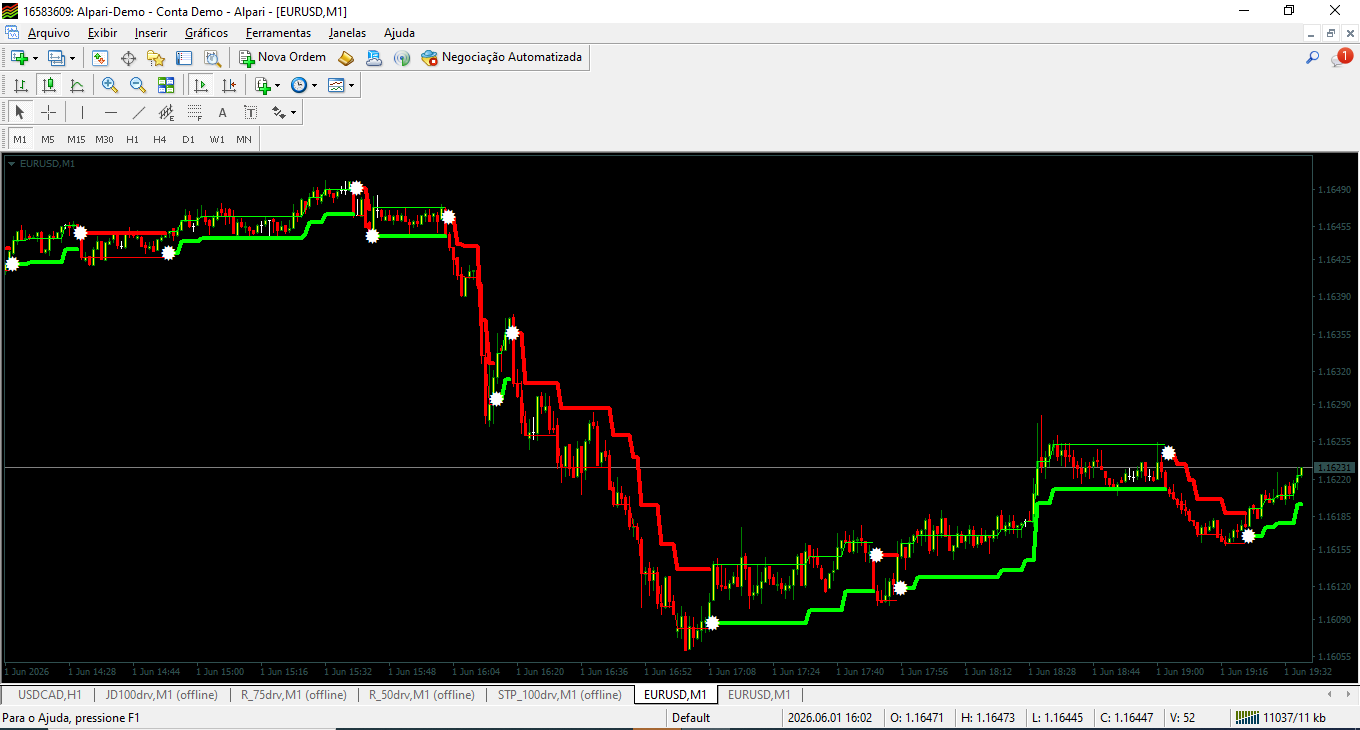The height and width of the screenshot is (730, 1360).
Task: Select the horizontal line drawing tool
Action: [x=111, y=112]
